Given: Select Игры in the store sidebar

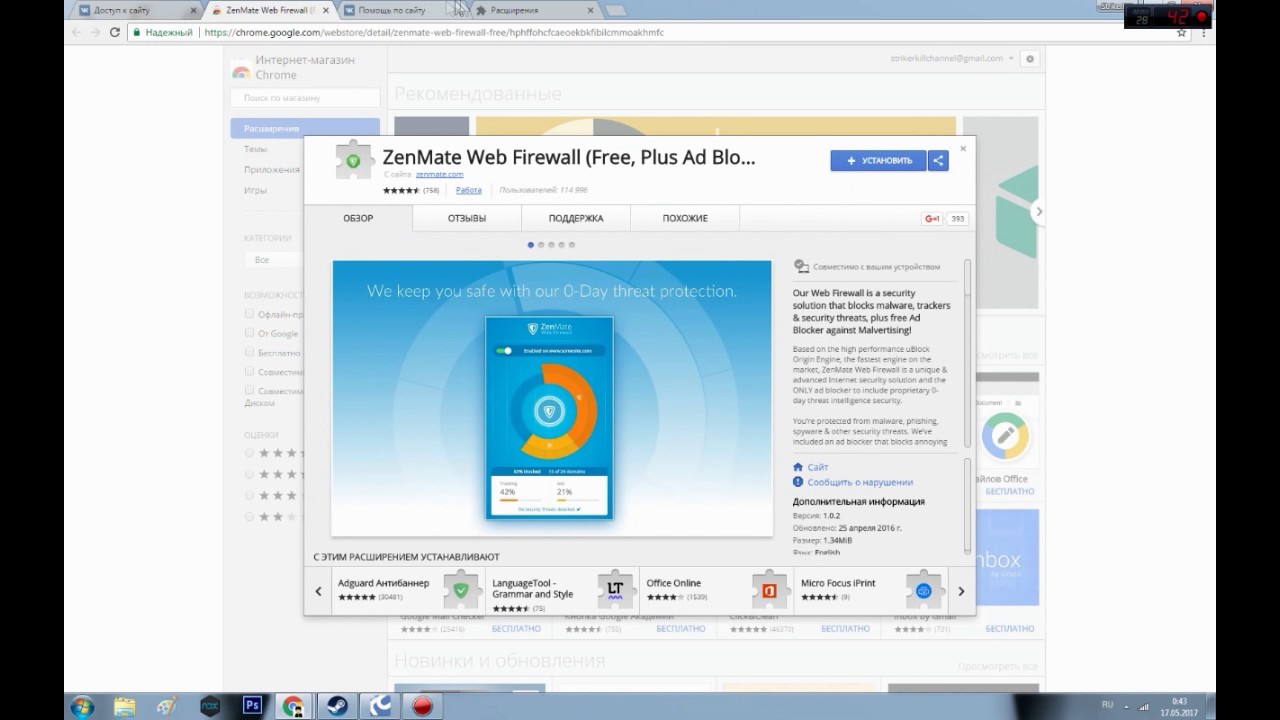Looking at the screenshot, I should click(255, 190).
